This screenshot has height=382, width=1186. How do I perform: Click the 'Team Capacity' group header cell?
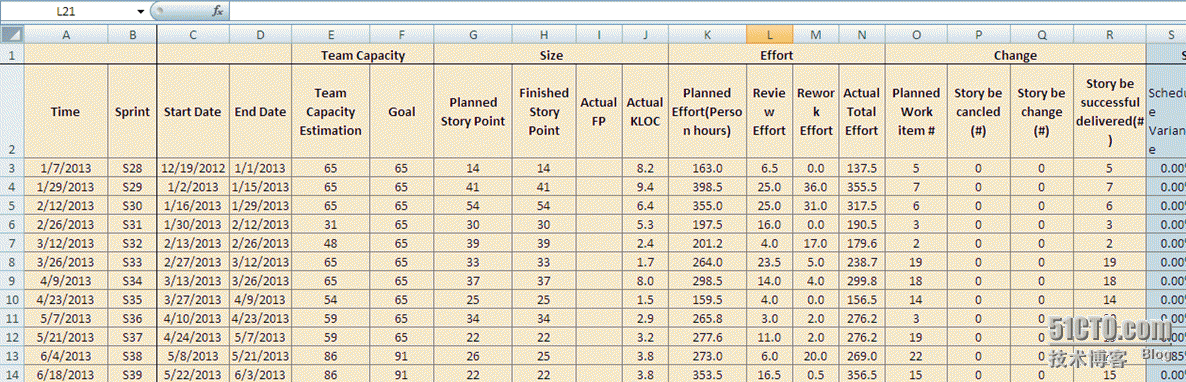pyautogui.click(x=363, y=55)
